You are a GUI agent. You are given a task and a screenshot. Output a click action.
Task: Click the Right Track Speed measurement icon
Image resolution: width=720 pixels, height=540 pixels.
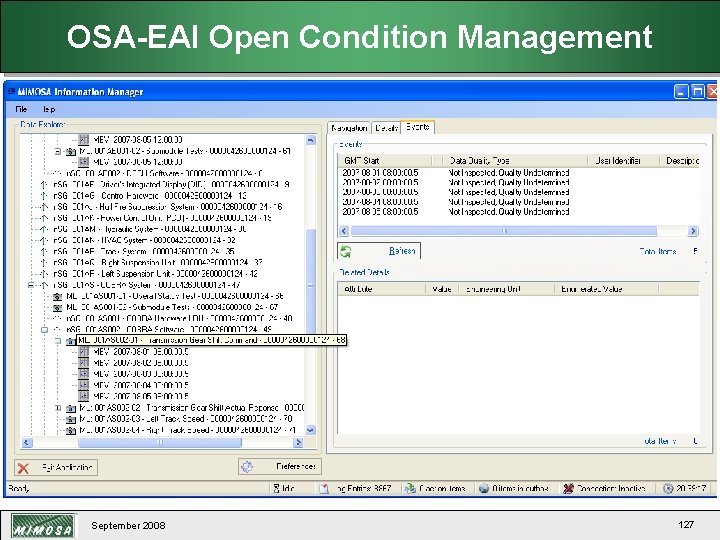[71, 430]
